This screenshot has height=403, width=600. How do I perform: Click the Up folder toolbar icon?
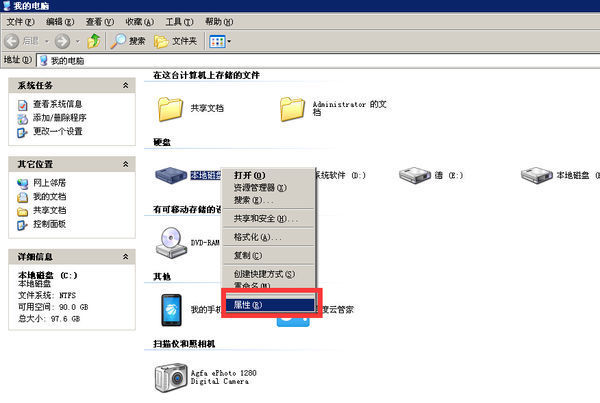(94, 41)
